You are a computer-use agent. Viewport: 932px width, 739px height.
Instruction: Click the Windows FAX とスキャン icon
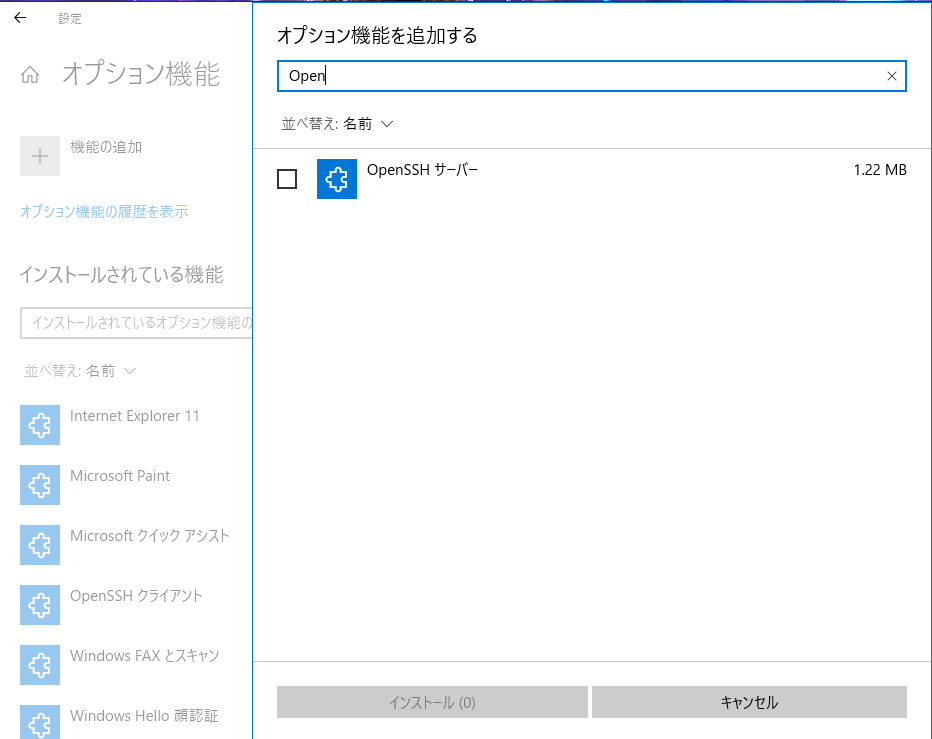pos(40,665)
